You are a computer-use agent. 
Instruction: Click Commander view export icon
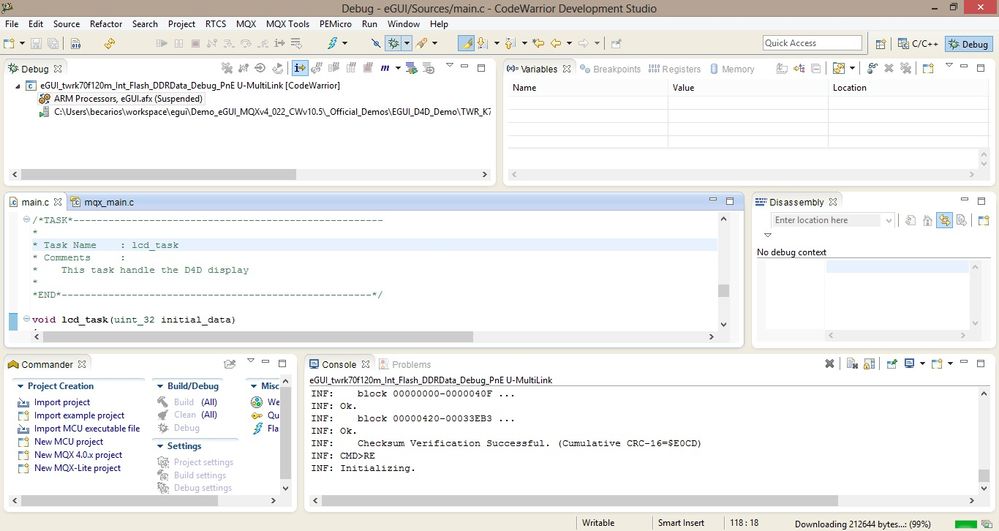230,364
